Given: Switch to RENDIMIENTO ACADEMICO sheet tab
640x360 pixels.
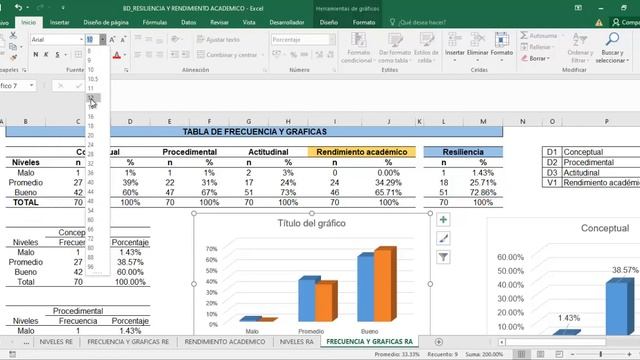Looking at the screenshot, I should tap(225, 342).
